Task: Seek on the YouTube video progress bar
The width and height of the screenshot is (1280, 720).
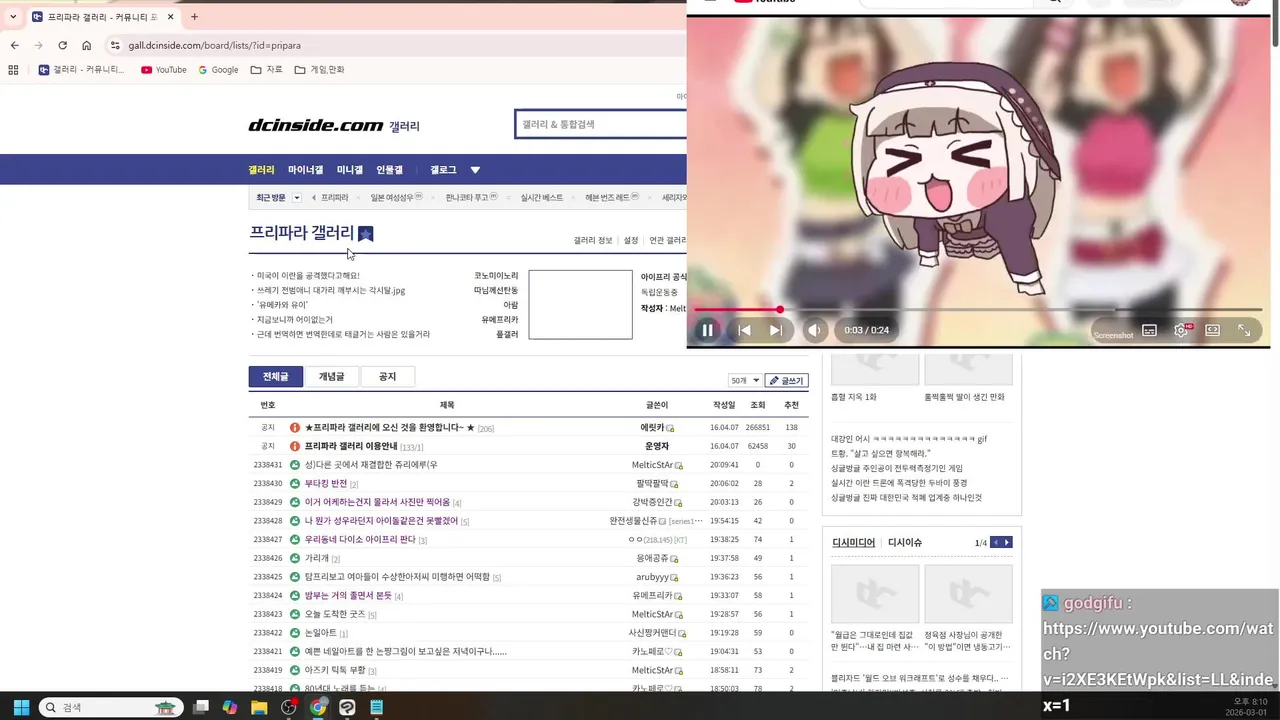Action: (x=978, y=310)
